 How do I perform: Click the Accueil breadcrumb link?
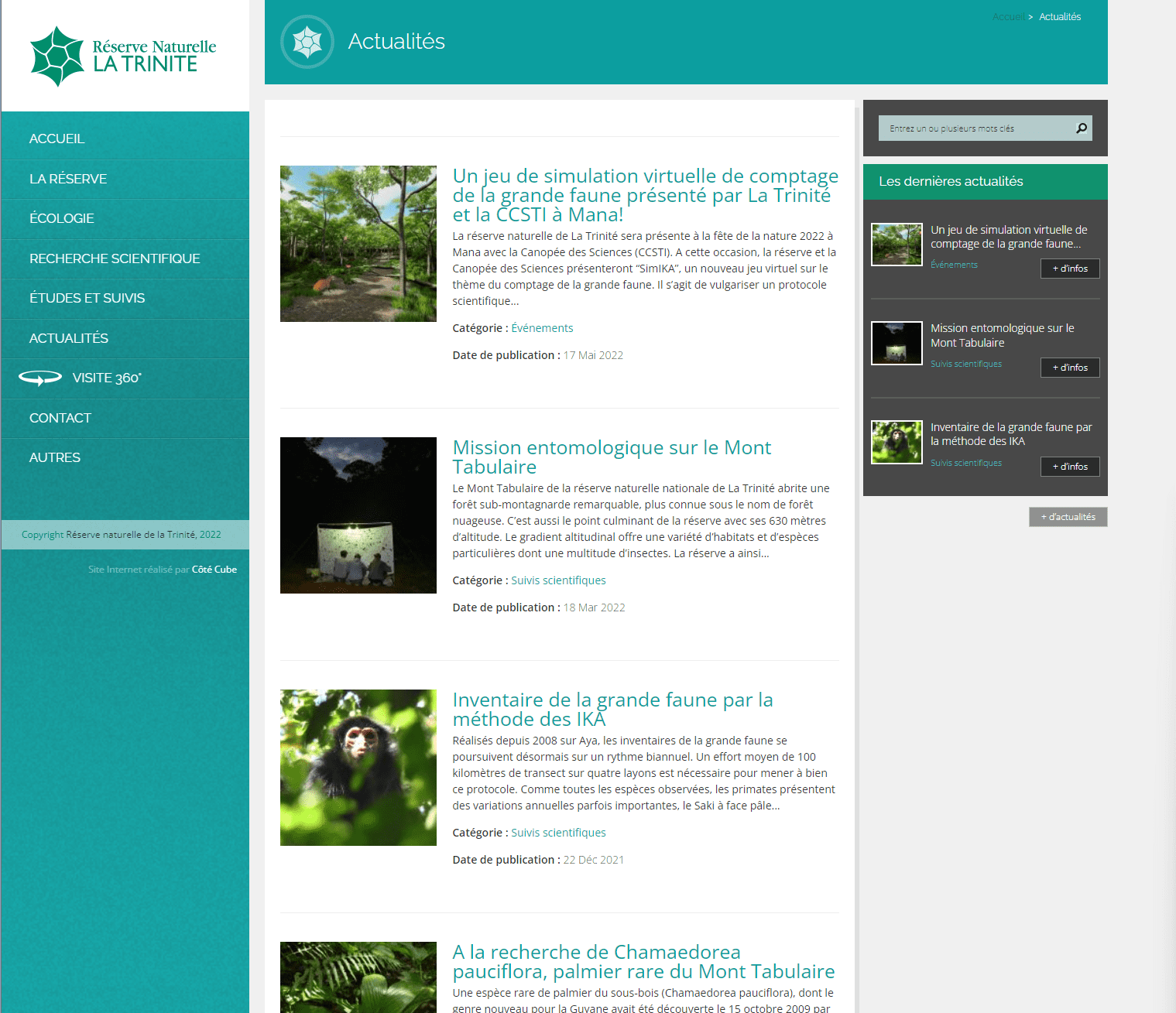tap(1008, 17)
